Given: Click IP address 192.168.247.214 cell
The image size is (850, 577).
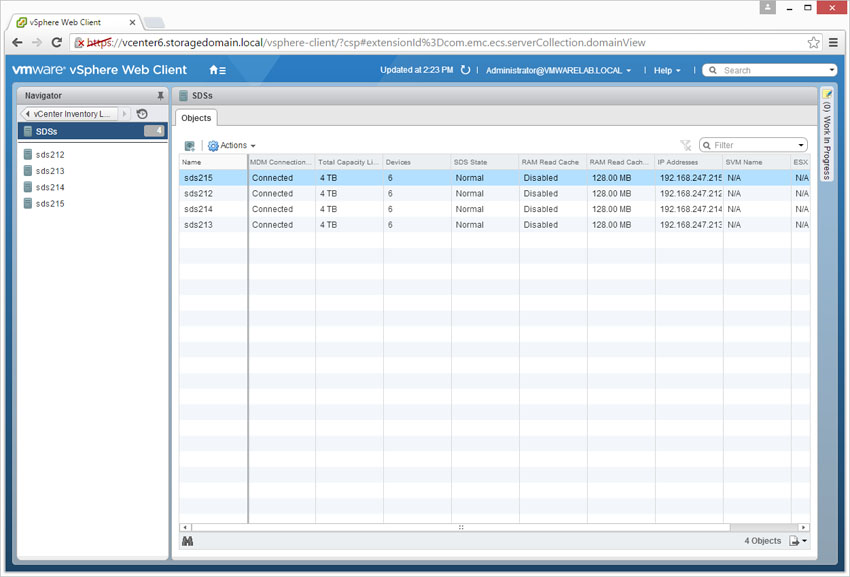Looking at the screenshot, I should 690,209.
